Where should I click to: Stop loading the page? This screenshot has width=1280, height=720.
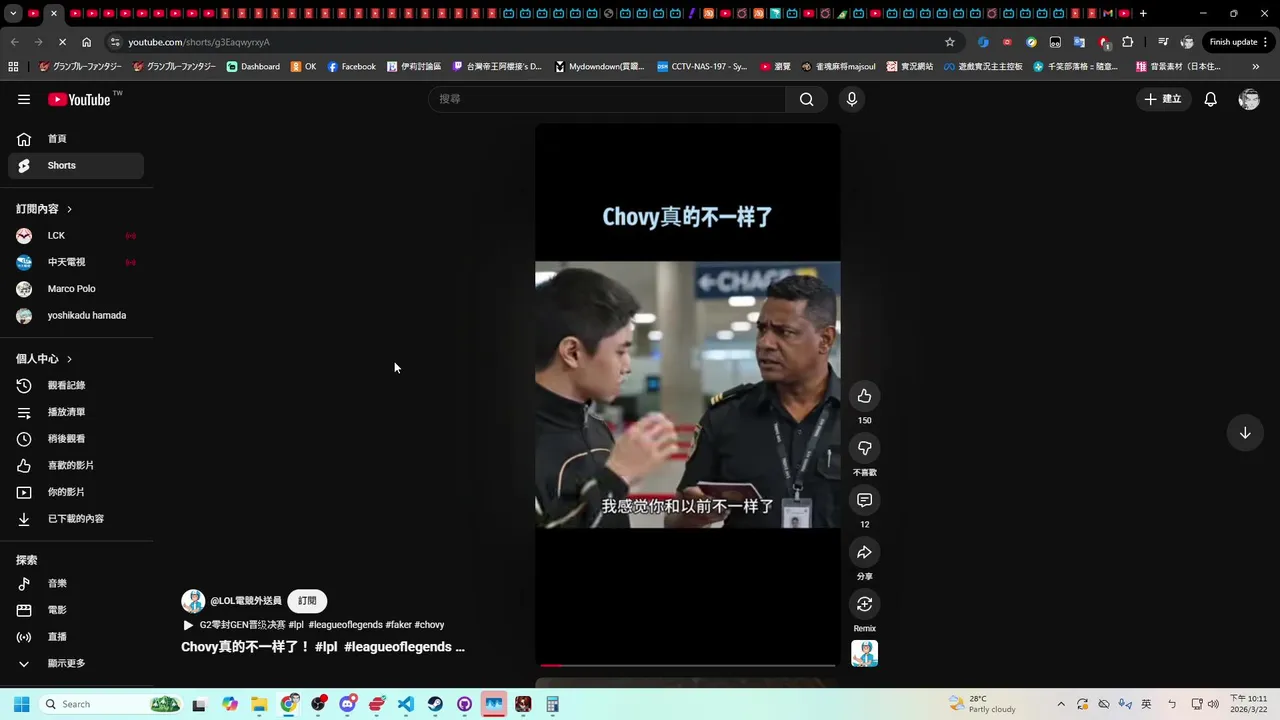coord(62,42)
